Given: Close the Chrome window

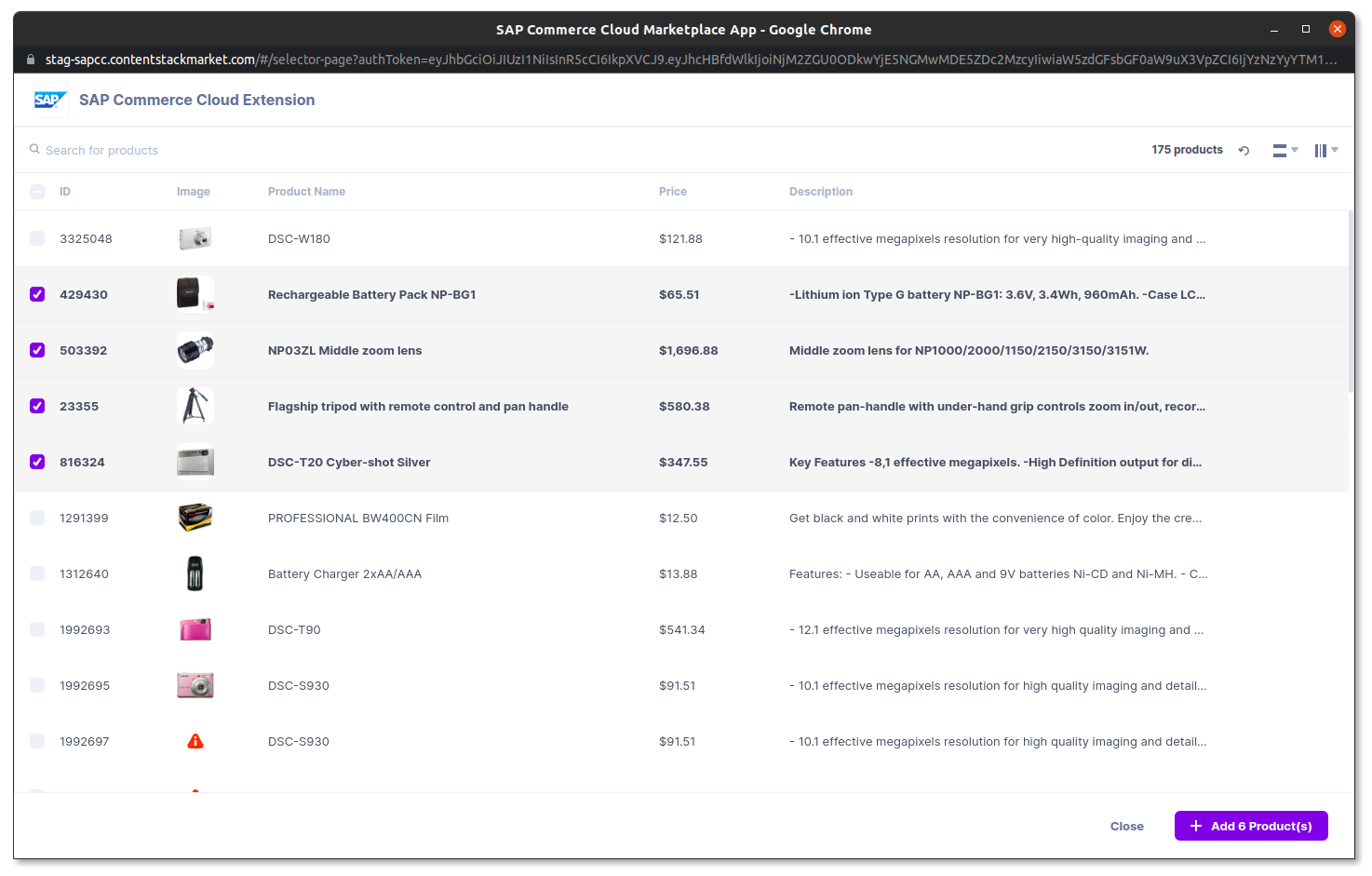Looking at the screenshot, I should pyautogui.click(x=1338, y=29).
